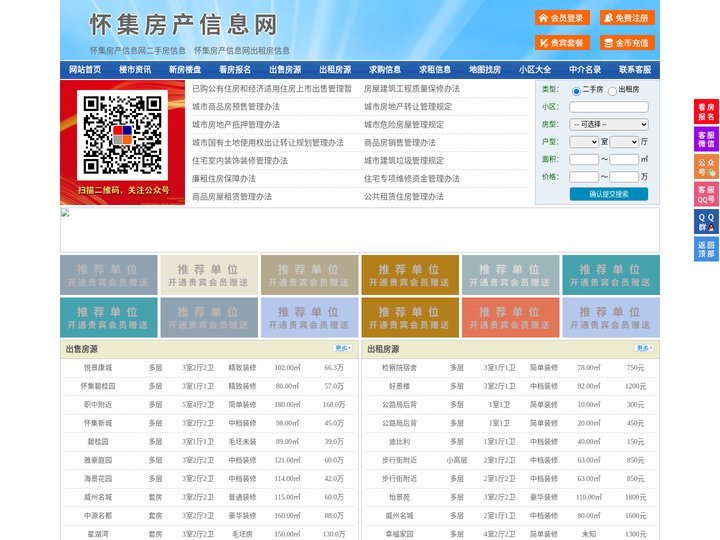This screenshot has width=720, height=540.
Task: Click the minimum 价格 input field
Action: (584, 177)
